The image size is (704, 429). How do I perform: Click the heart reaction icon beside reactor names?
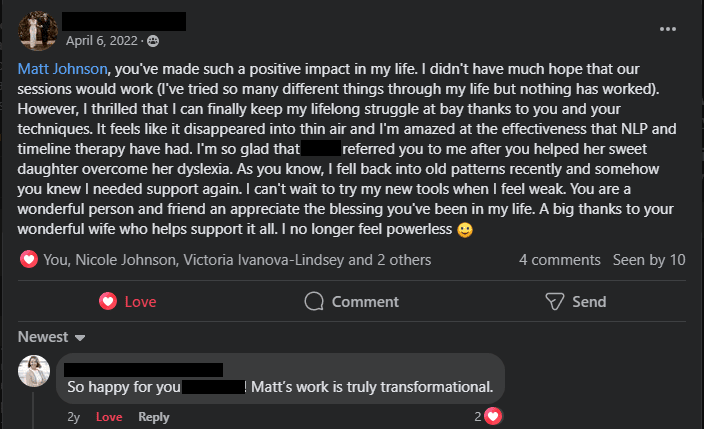(x=29, y=259)
